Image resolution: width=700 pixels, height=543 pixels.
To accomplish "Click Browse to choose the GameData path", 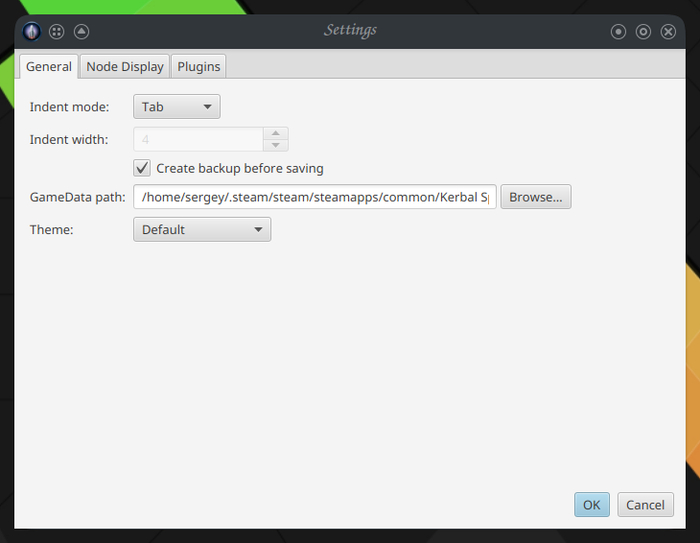I will pos(536,197).
